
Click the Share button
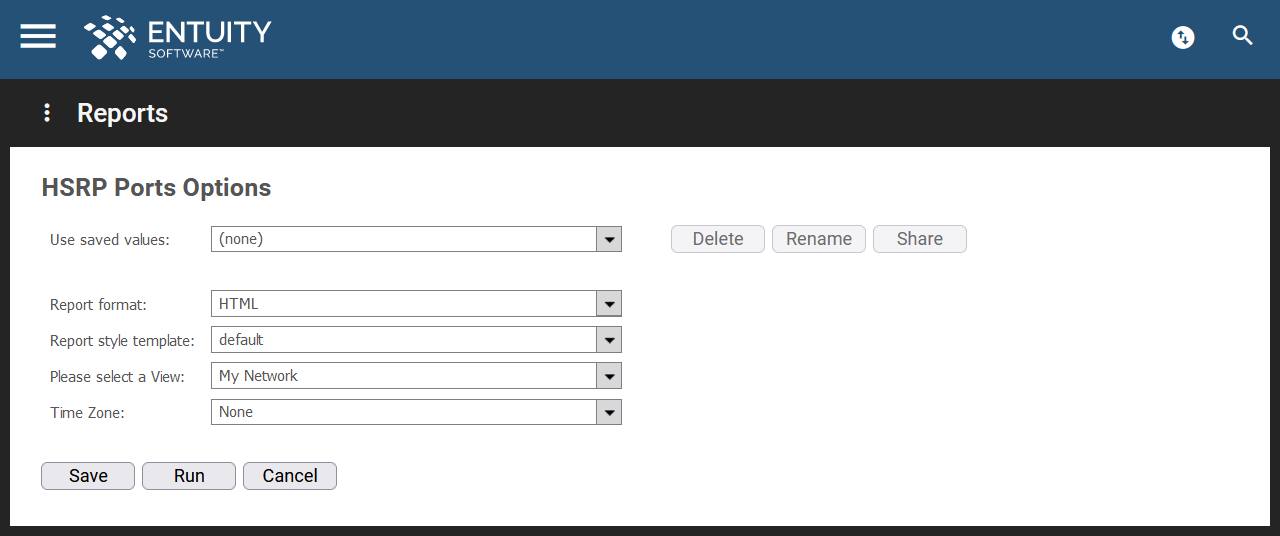click(920, 239)
